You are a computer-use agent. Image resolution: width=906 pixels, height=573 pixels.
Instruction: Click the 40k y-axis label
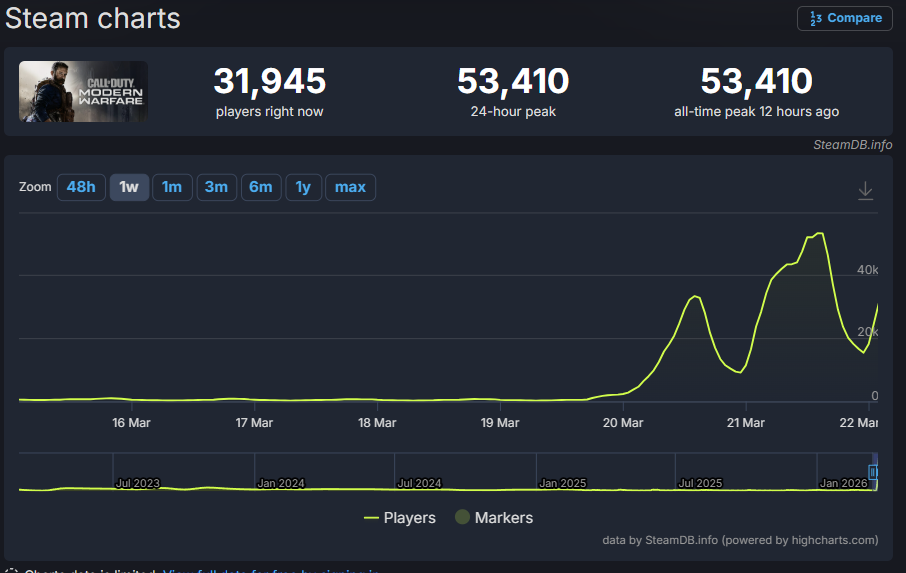(x=867, y=270)
